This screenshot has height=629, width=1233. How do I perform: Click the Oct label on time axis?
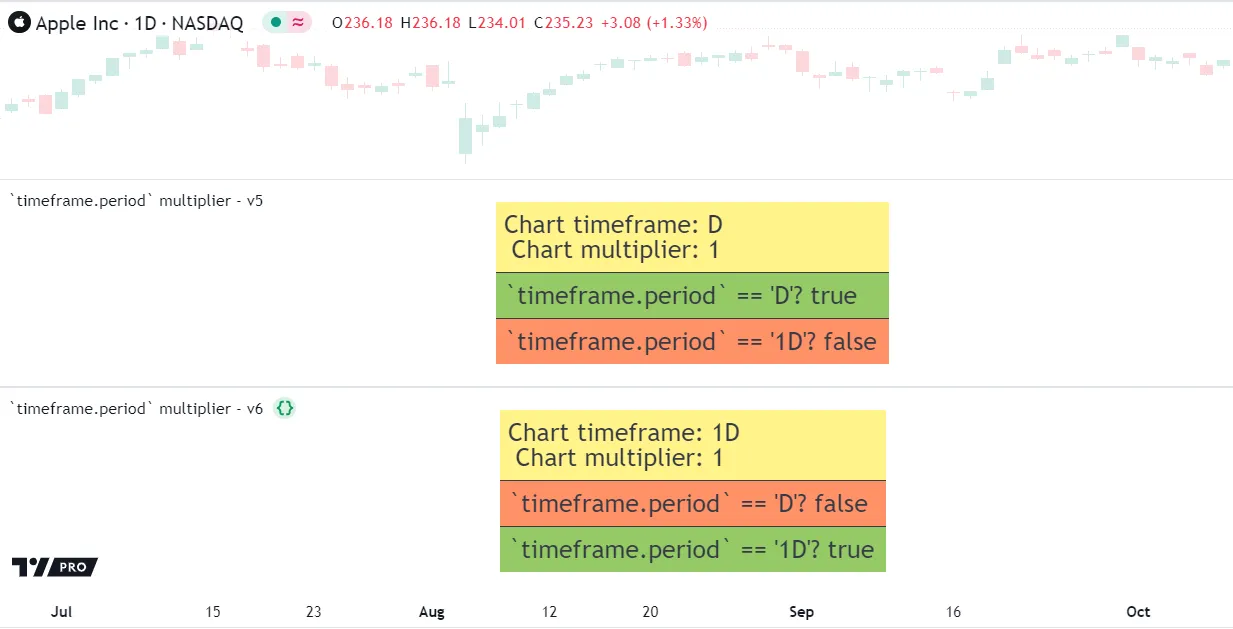click(1138, 611)
